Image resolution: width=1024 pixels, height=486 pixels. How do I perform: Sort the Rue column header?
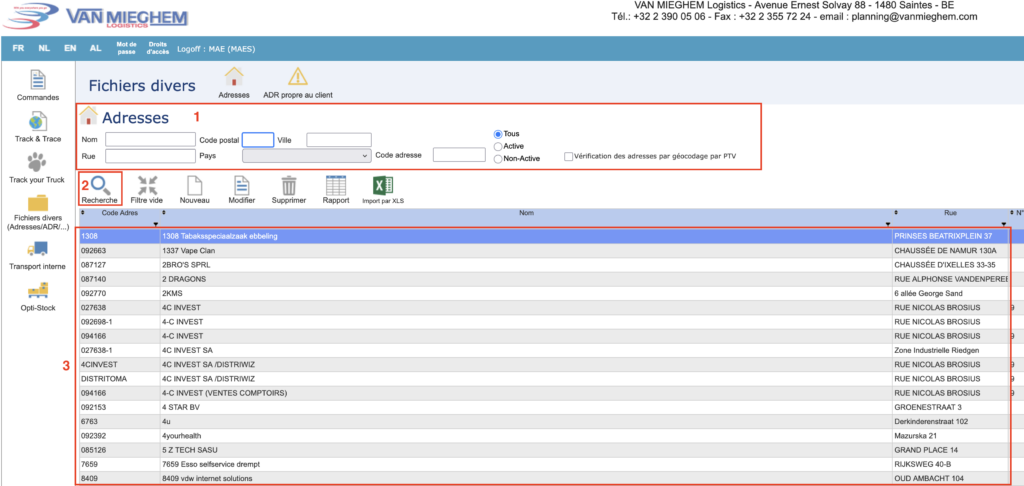(950, 213)
